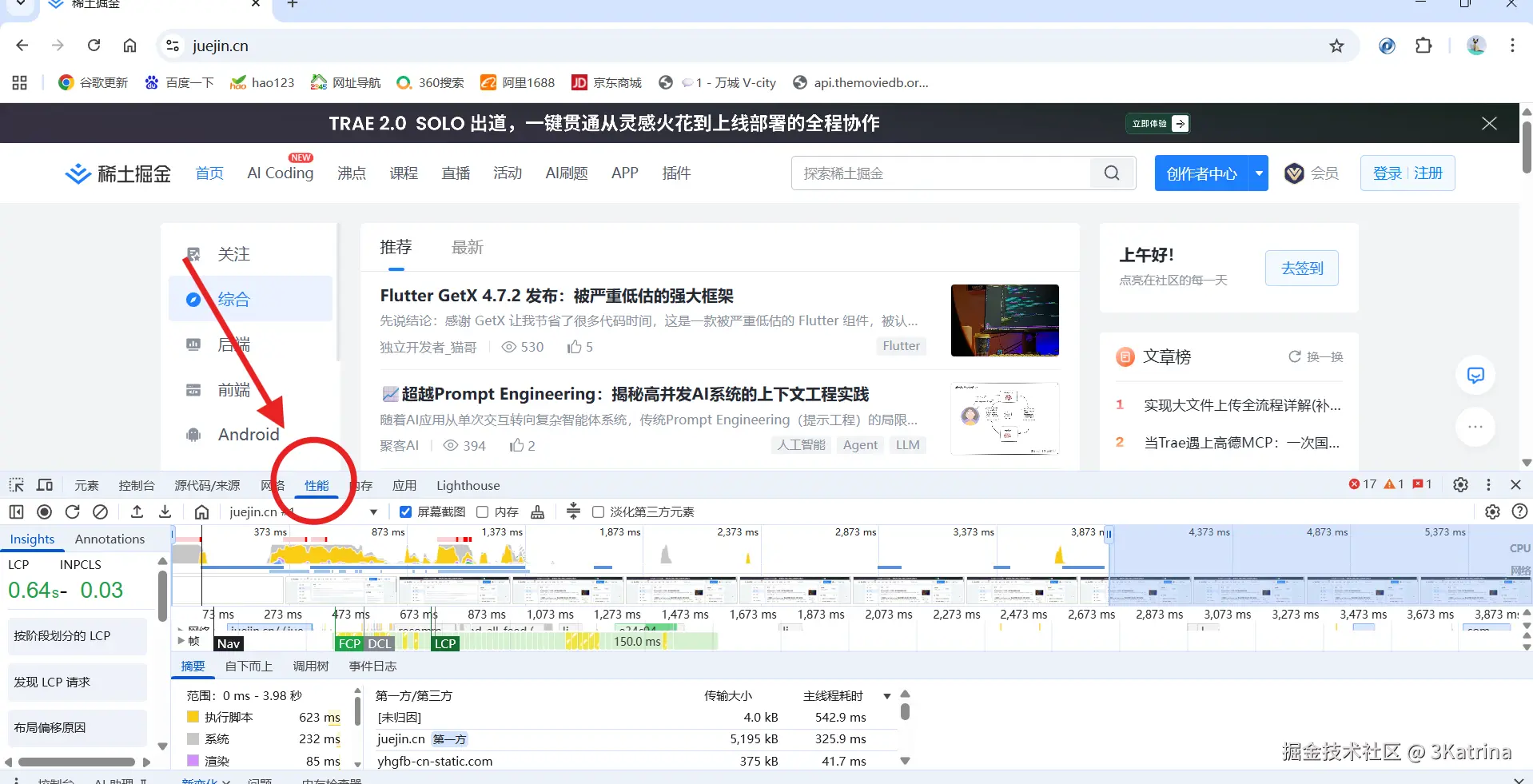Image resolution: width=1533 pixels, height=784 pixels.
Task: Open the browser tab search chevron
Action: tap(21, 4)
